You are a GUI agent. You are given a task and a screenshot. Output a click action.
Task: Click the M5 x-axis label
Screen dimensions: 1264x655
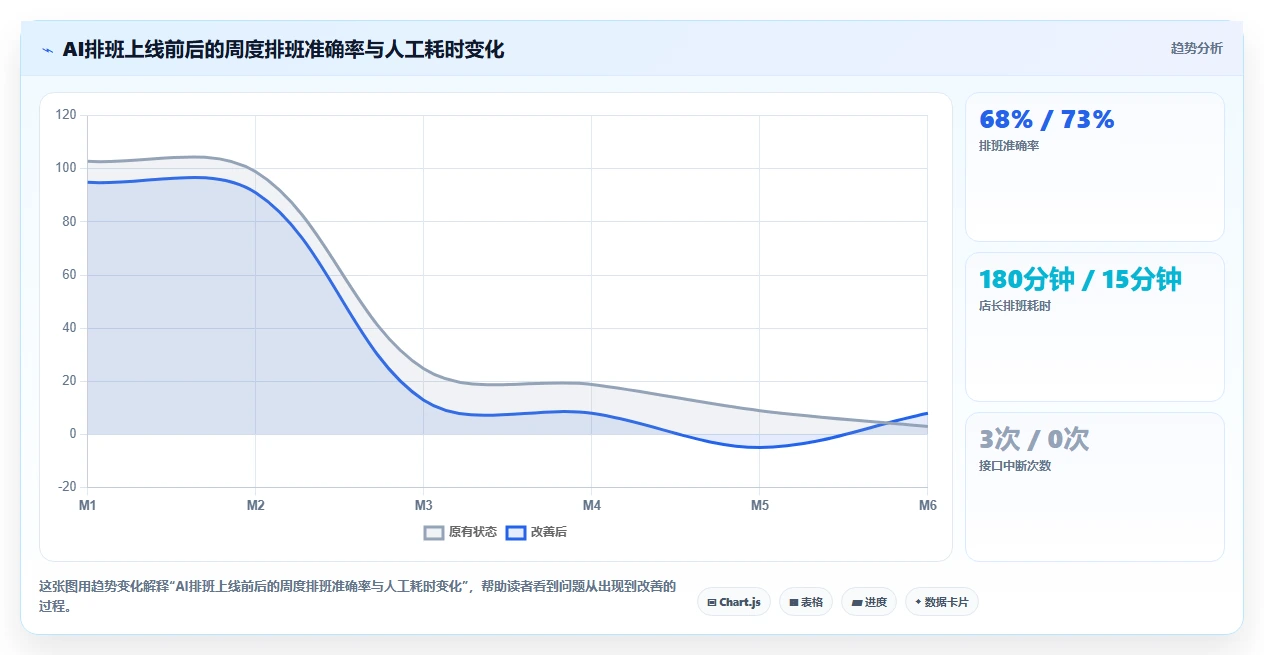pyautogui.click(x=760, y=506)
